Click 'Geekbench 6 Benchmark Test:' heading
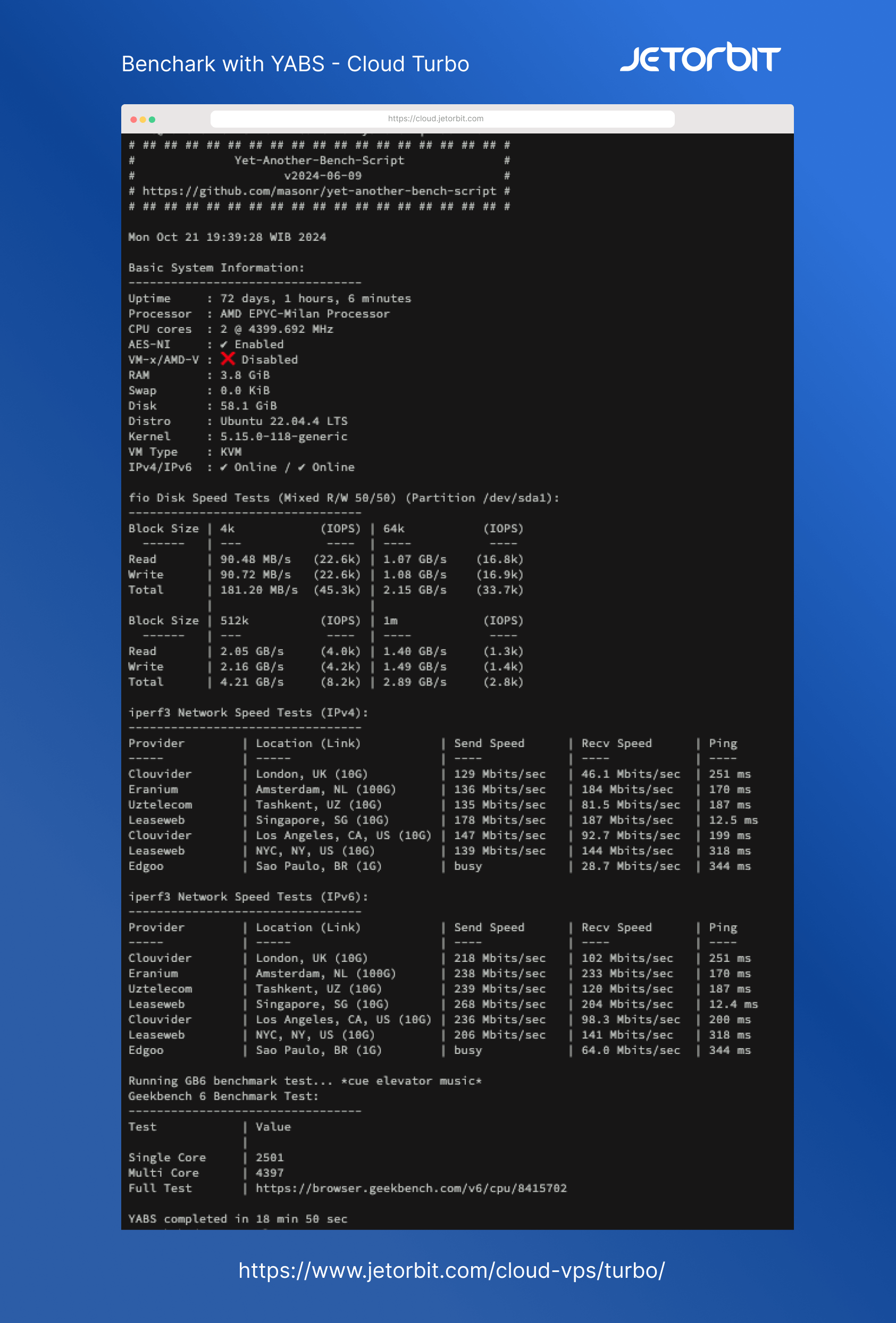896x1323 pixels. point(223,1096)
